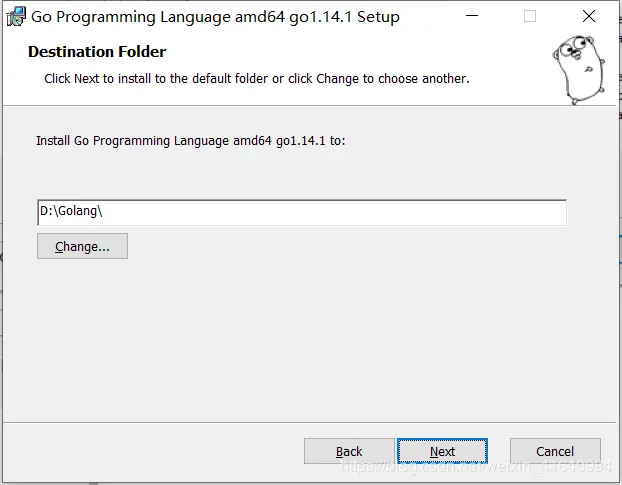
Task: Select the 'Destination Folder' heading text
Action: (x=97, y=52)
